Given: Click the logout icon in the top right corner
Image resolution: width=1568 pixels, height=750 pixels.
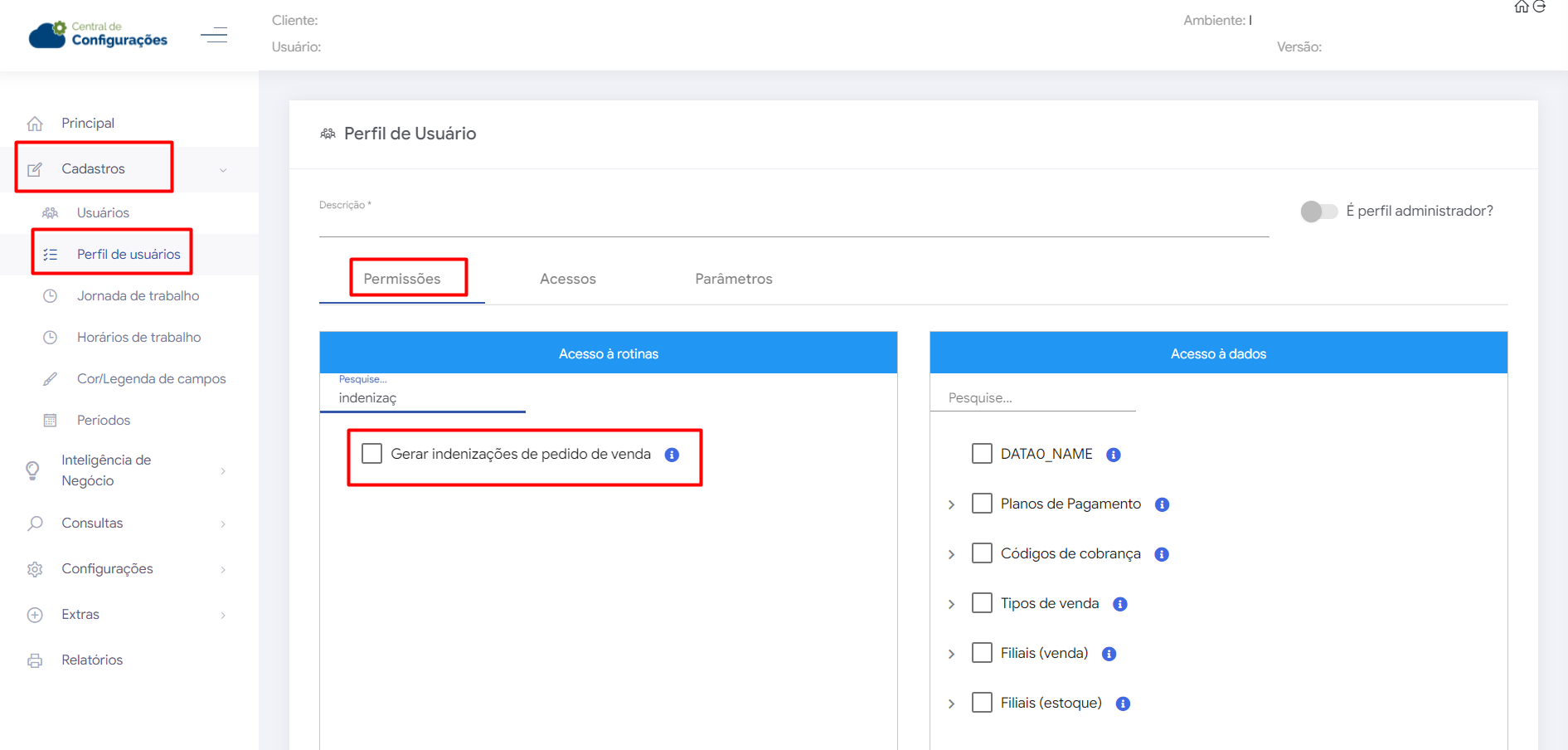Looking at the screenshot, I should point(1540,7).
